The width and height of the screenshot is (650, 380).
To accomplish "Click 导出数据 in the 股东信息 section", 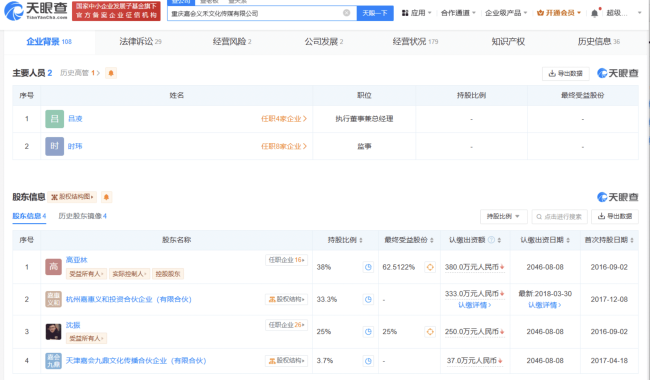I will (615, 216).
